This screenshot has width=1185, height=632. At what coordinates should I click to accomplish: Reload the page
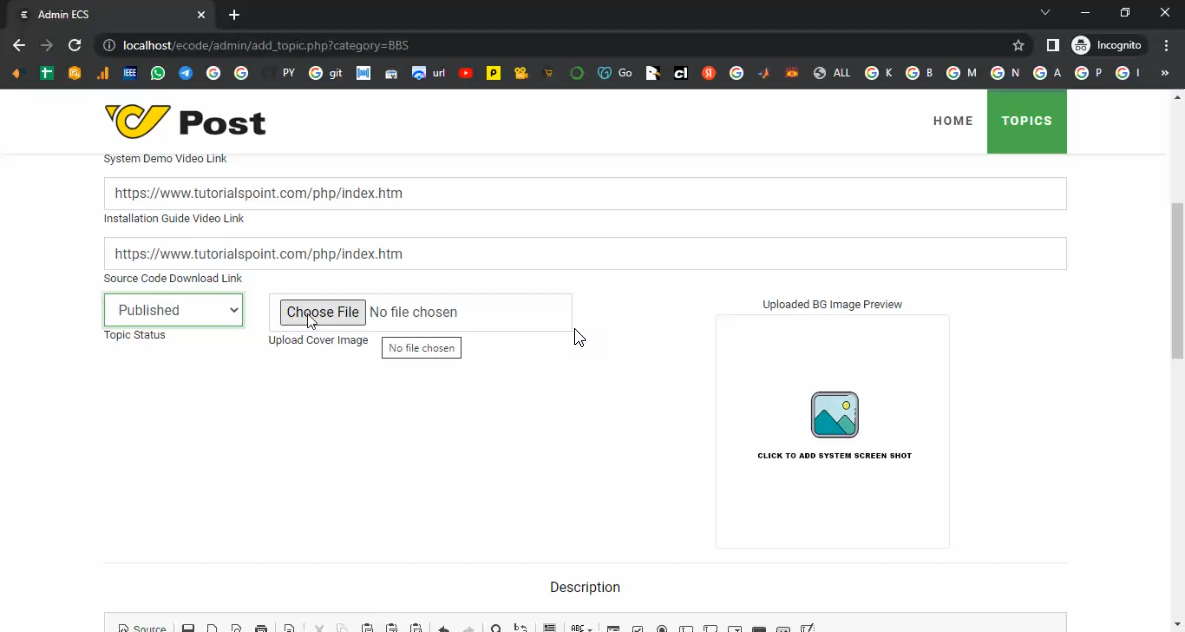tap(74, 45)
